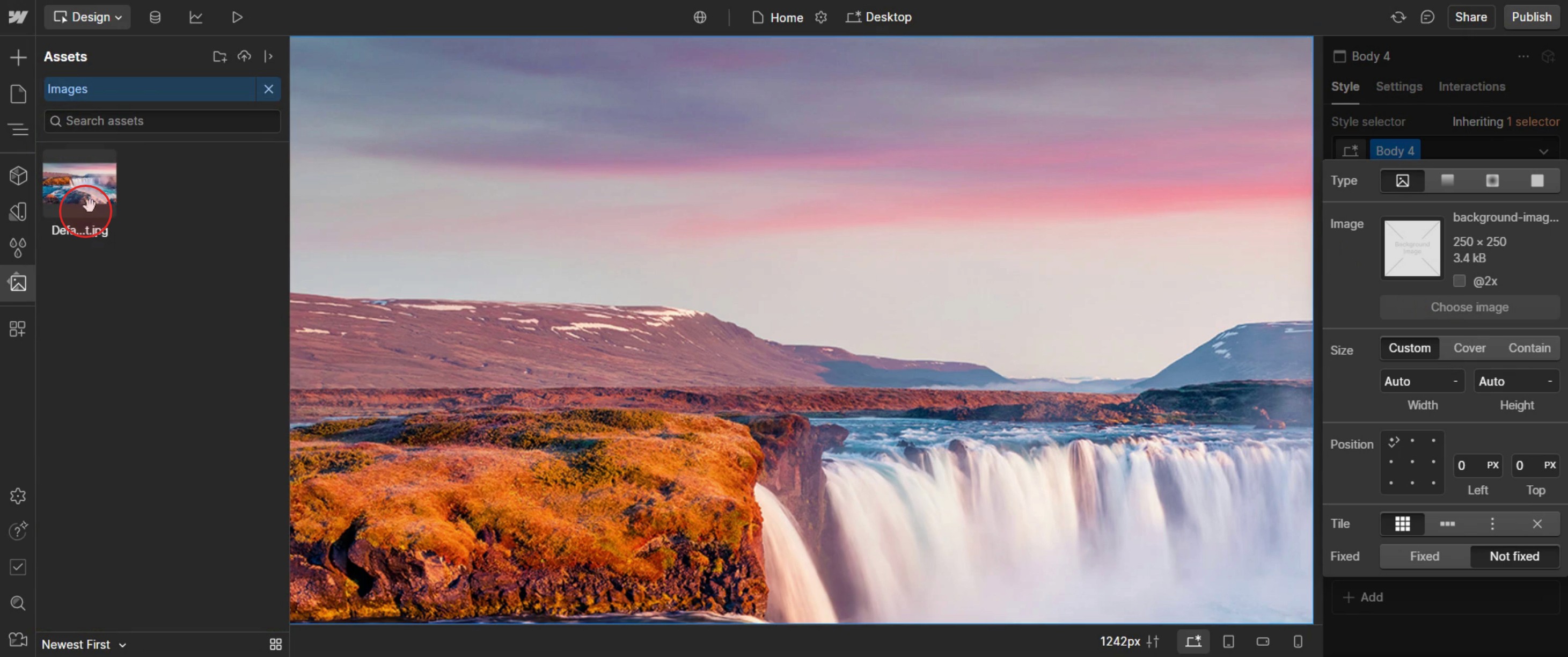Expand the Body 4 selector dropdown

1543,151
